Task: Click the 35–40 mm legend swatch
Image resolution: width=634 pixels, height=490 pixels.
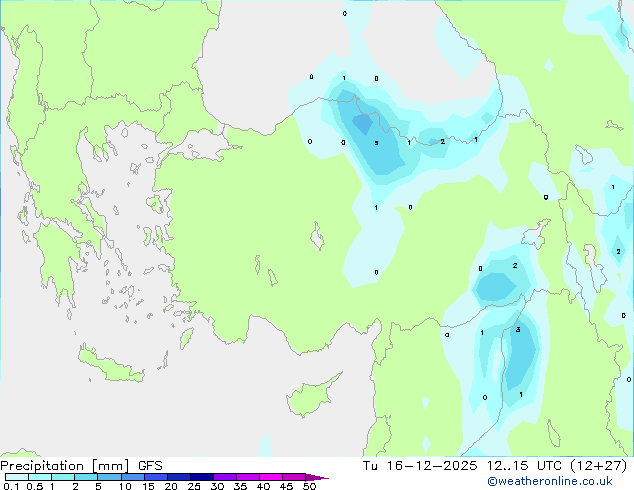Action: click(247, 477)
